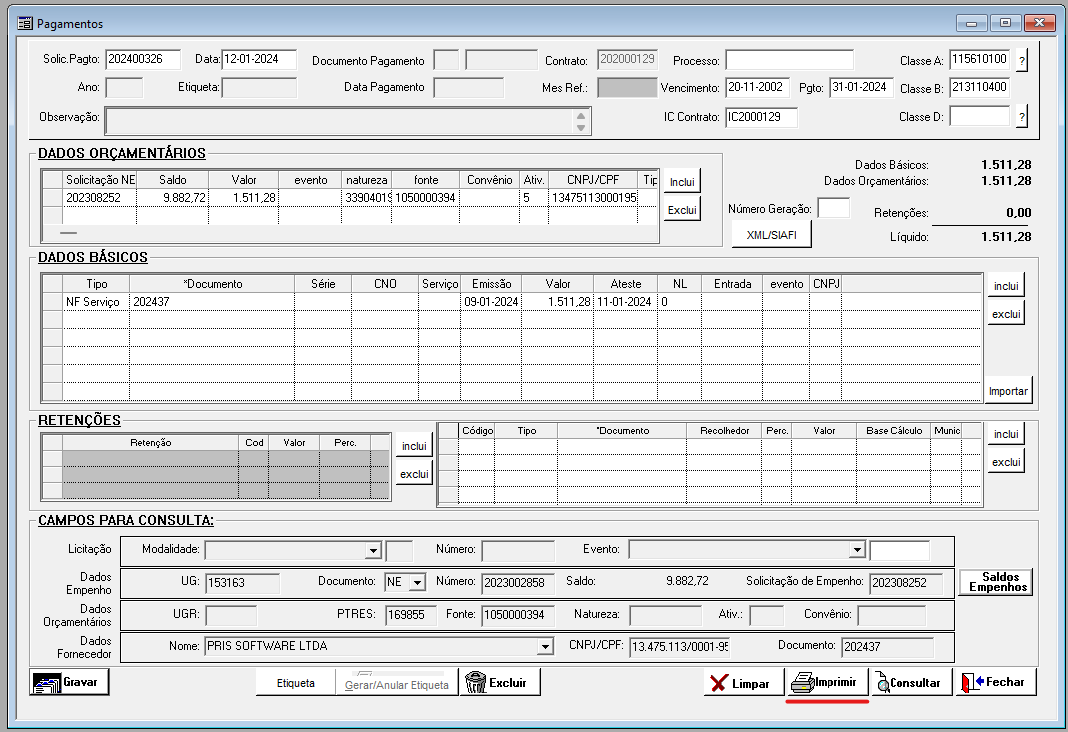Click the help question mark beside Classe A
Image resolution: width=1068 pixels, height=732 pixels.
point(1022,60)
